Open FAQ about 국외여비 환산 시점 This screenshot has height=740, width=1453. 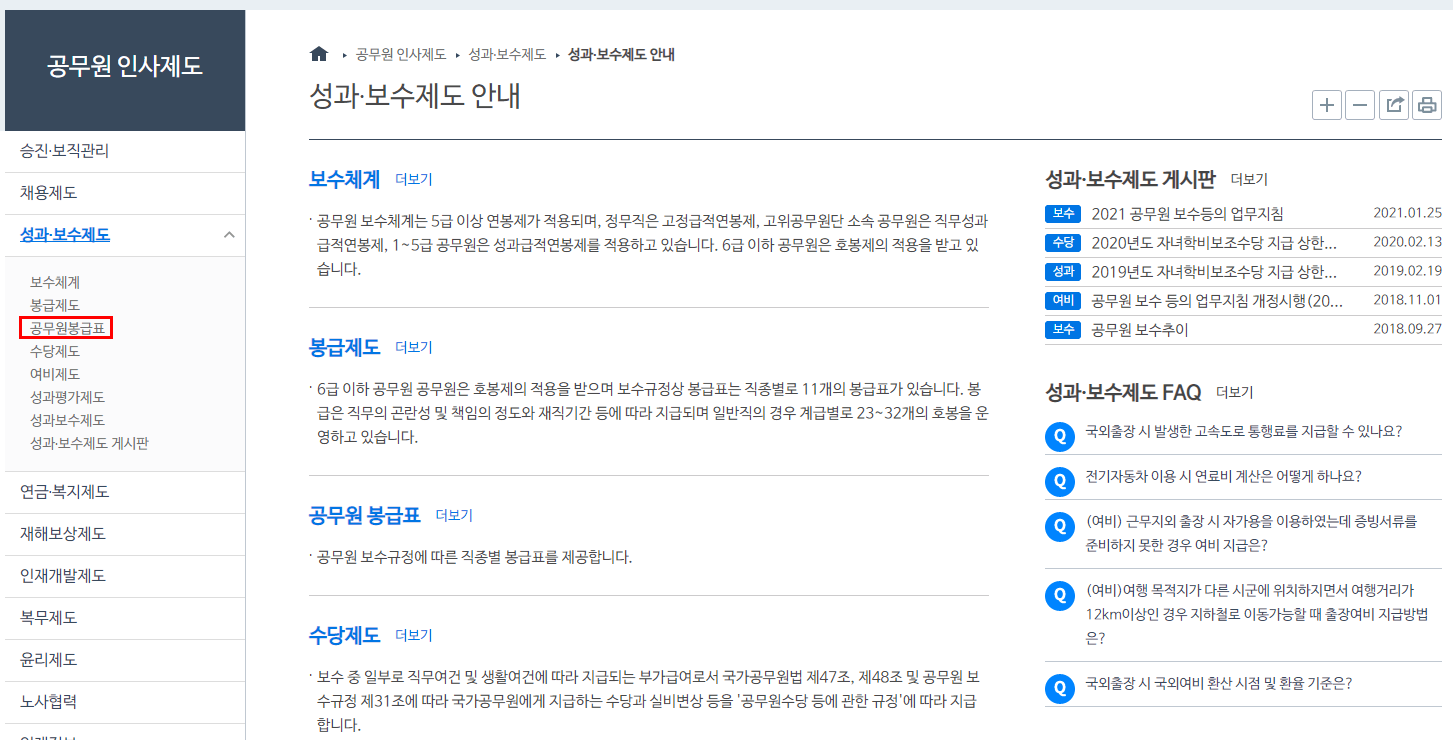coord(1219,684)
